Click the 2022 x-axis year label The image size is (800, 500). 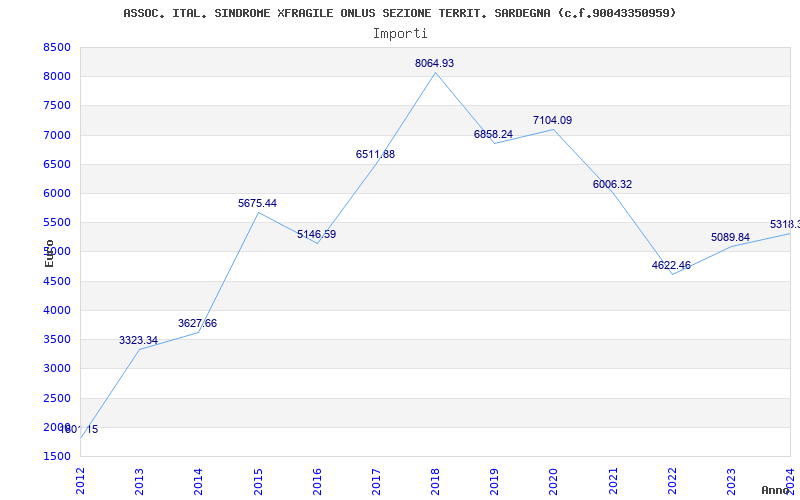click(x=672, y=481)
